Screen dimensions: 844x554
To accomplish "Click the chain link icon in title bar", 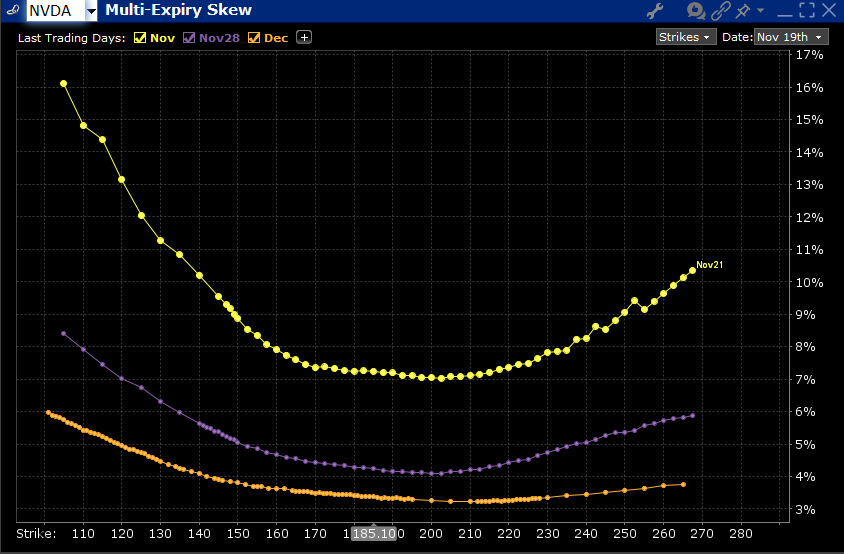I will point(720,11).
